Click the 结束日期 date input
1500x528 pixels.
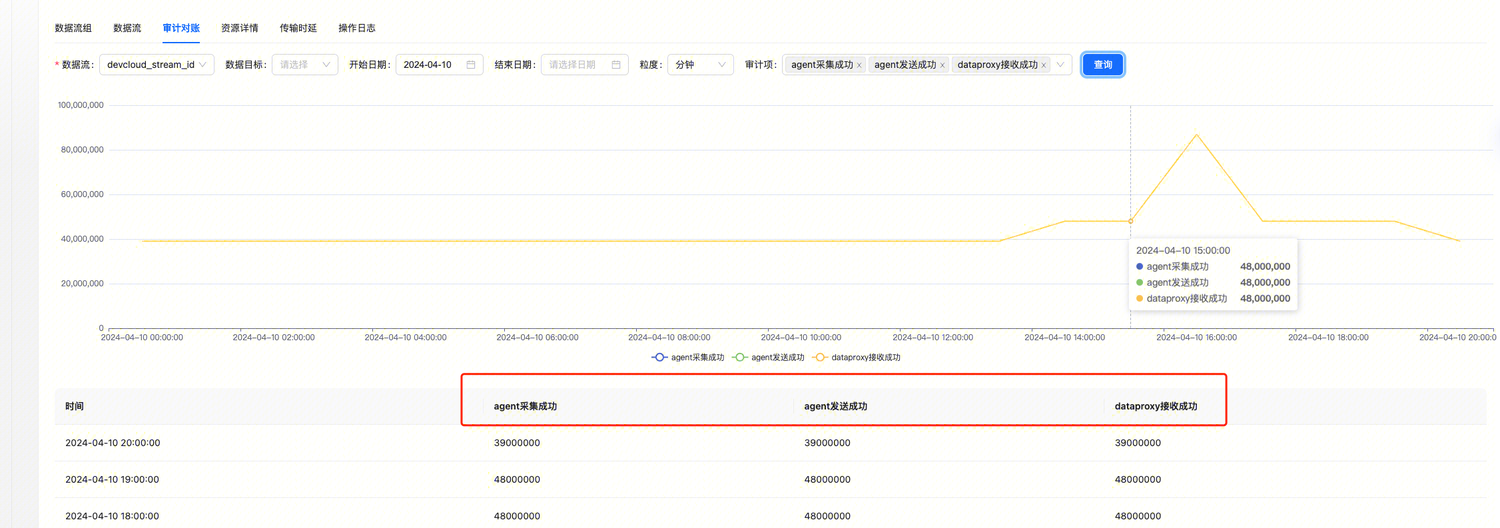point(578,65)
